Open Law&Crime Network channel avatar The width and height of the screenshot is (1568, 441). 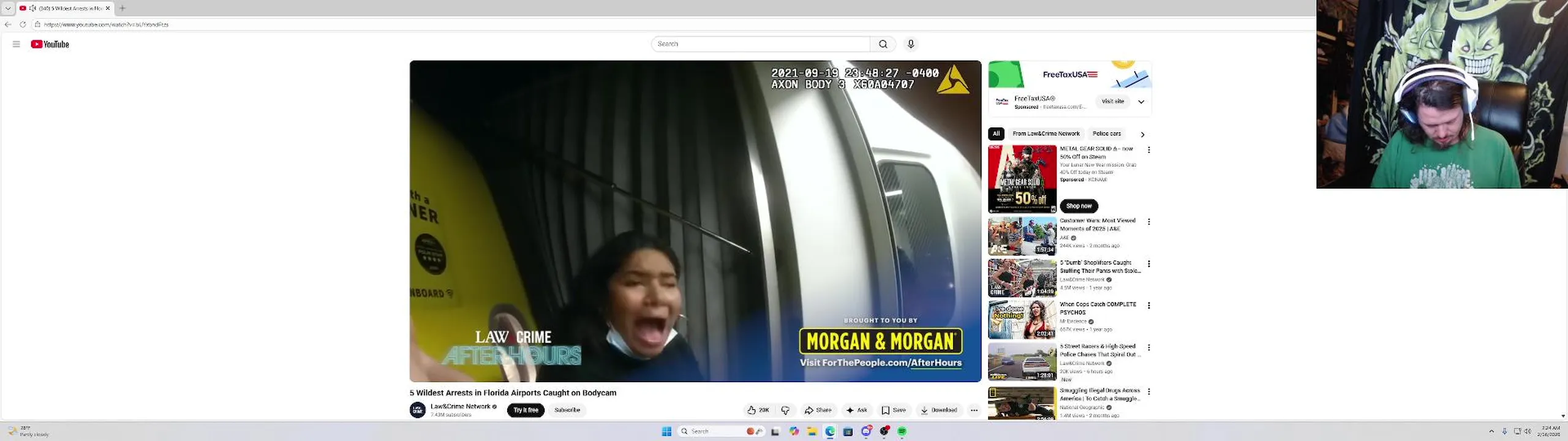click(x=418, y=410)
